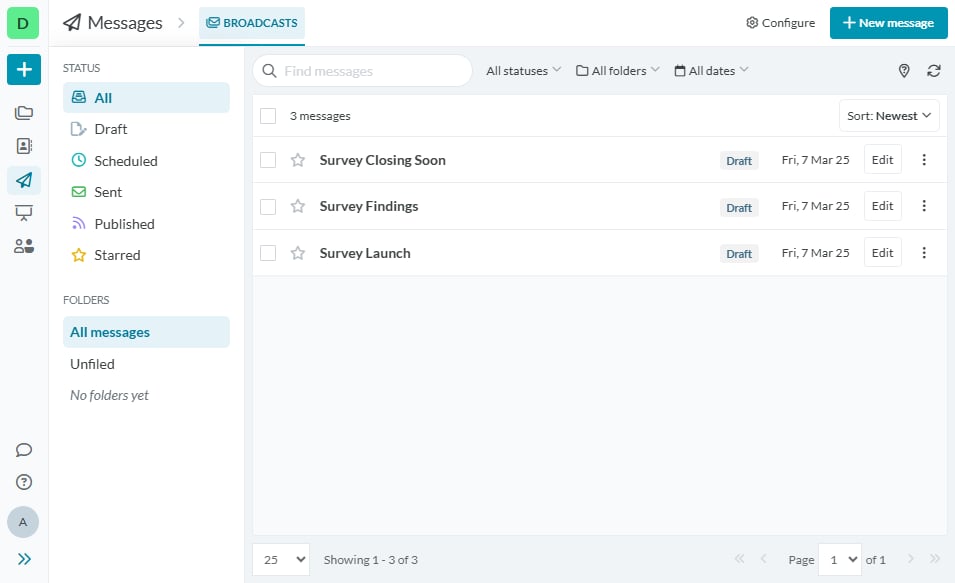
Task: Open the presentation board sidebar icon
Action: 24,213
